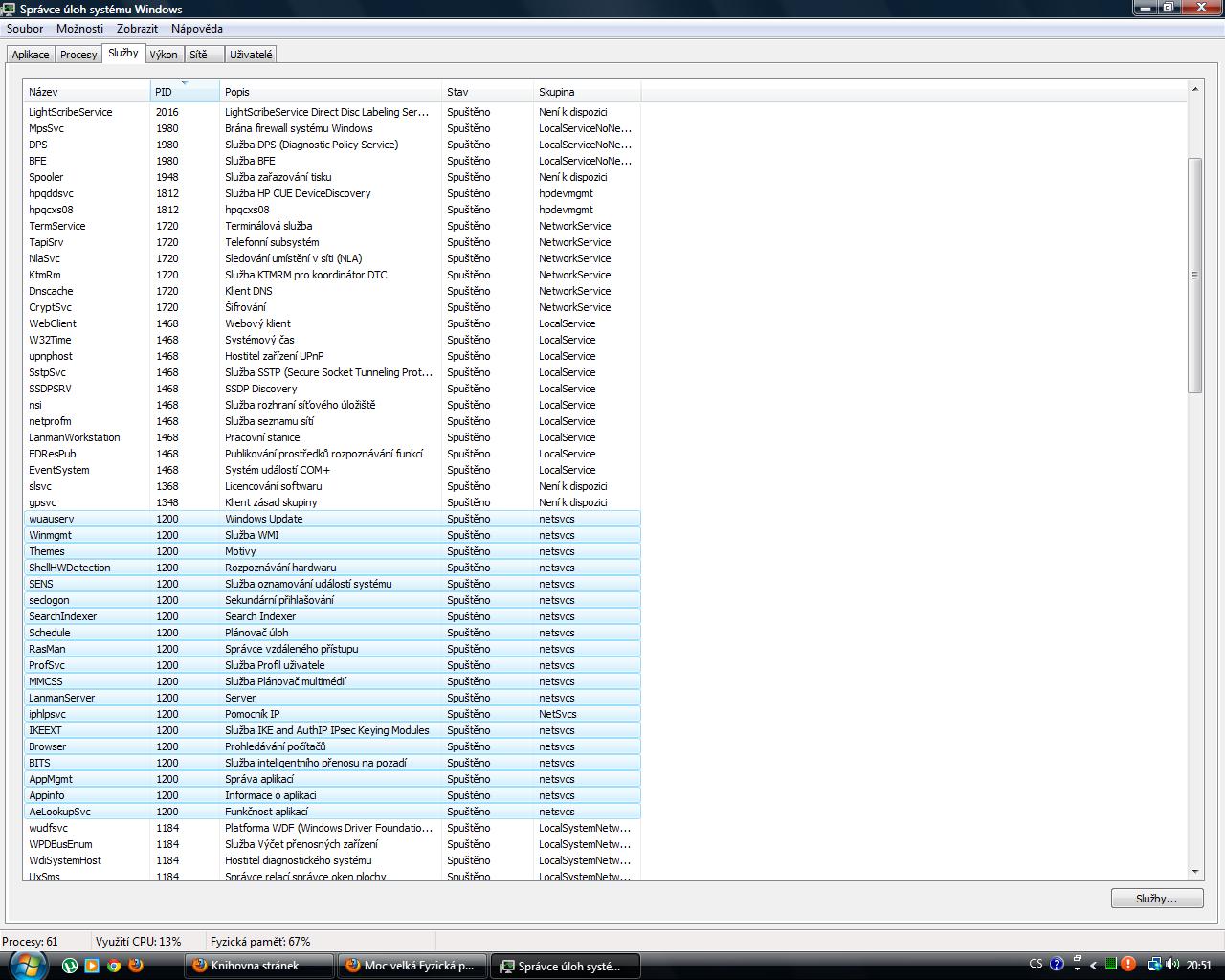Screen dimensions: 1225x980
Task: Click the 20:51 system clock
Action: [1199, 966]
